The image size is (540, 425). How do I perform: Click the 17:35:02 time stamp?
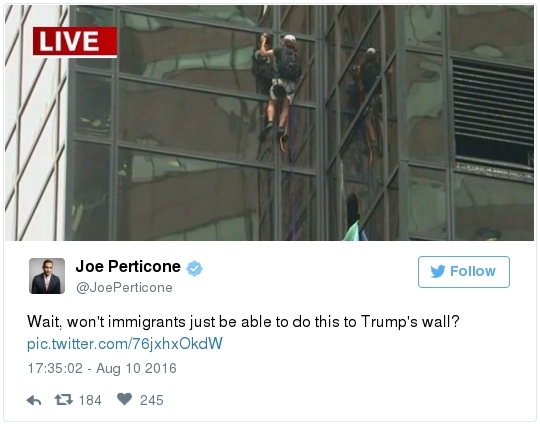(55, 369)
